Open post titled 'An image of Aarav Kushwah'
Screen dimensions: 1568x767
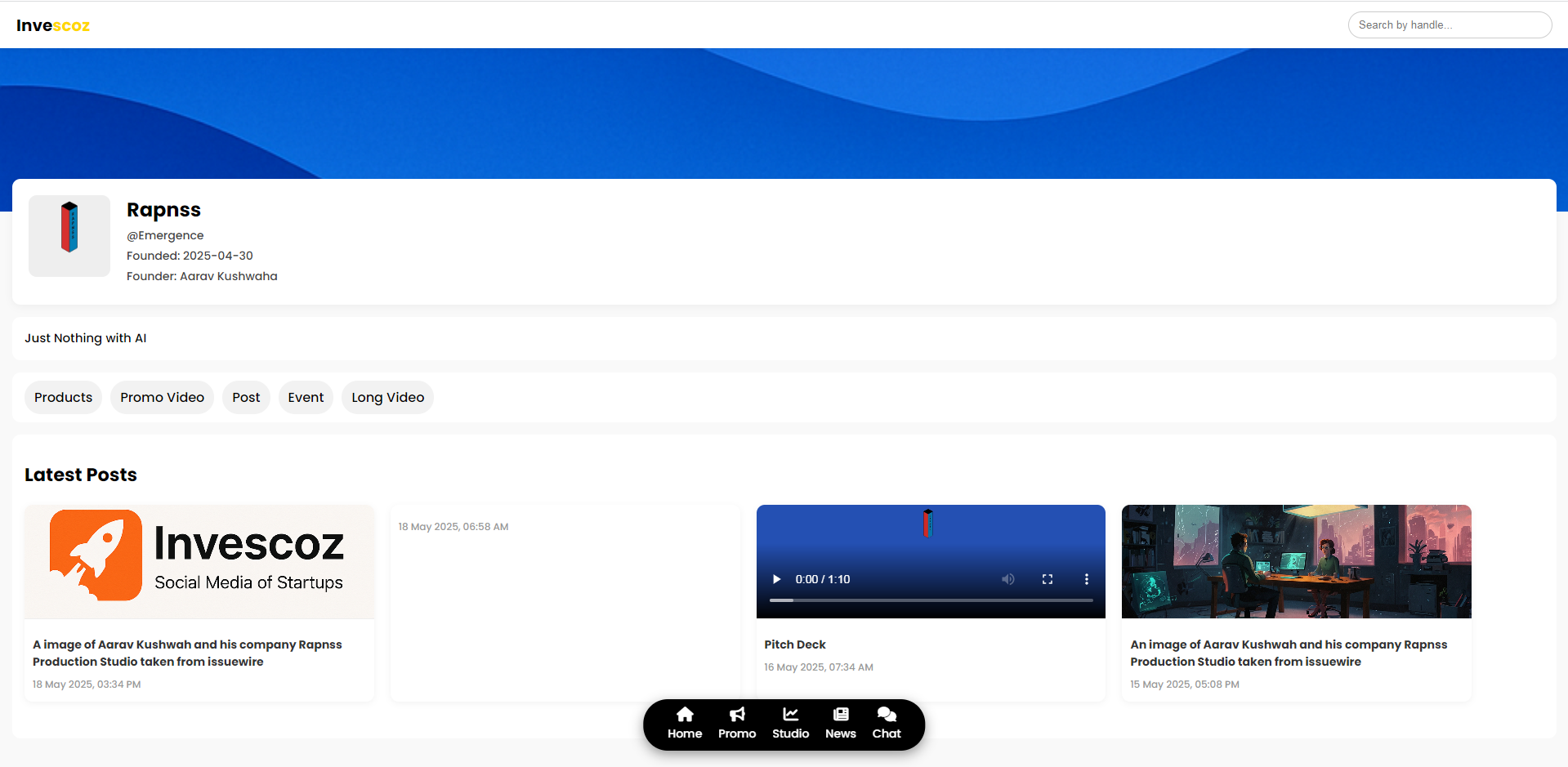pyautogui.click(x=1289, y=653)
